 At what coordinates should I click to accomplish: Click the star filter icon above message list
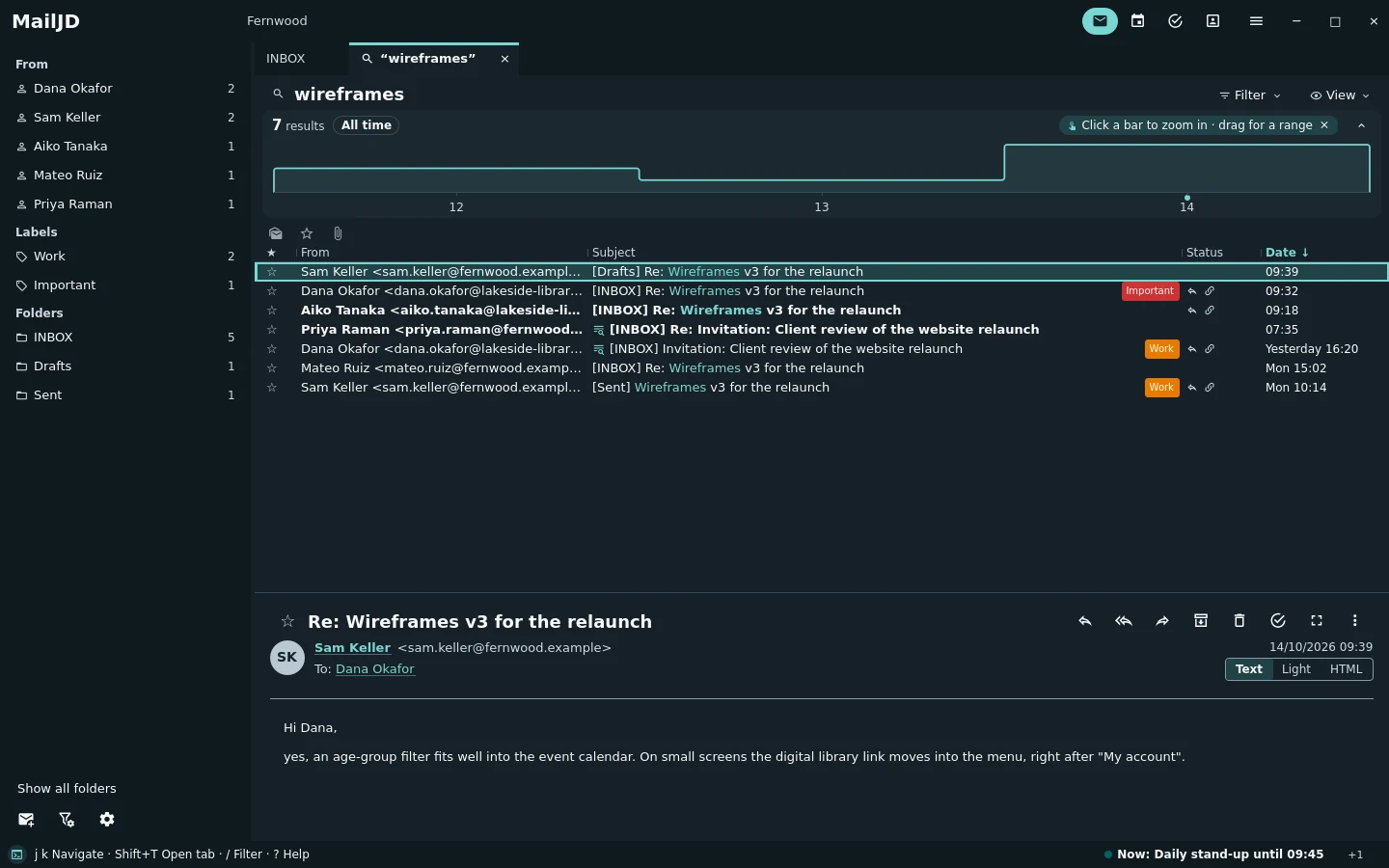307,233
